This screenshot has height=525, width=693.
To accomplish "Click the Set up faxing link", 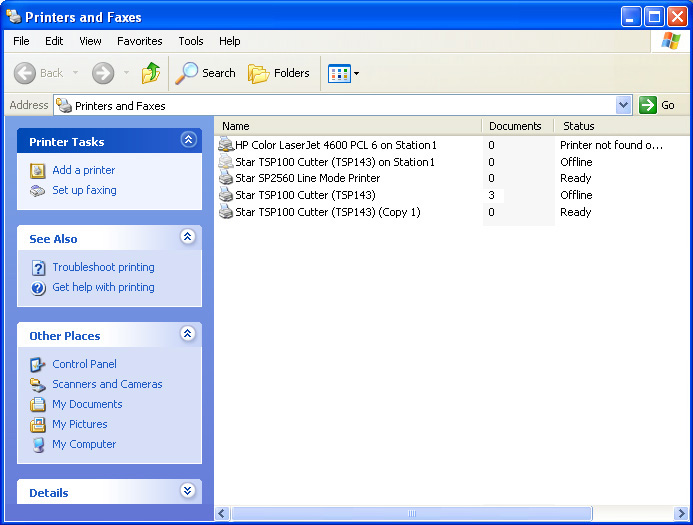I will coord(84,190).
